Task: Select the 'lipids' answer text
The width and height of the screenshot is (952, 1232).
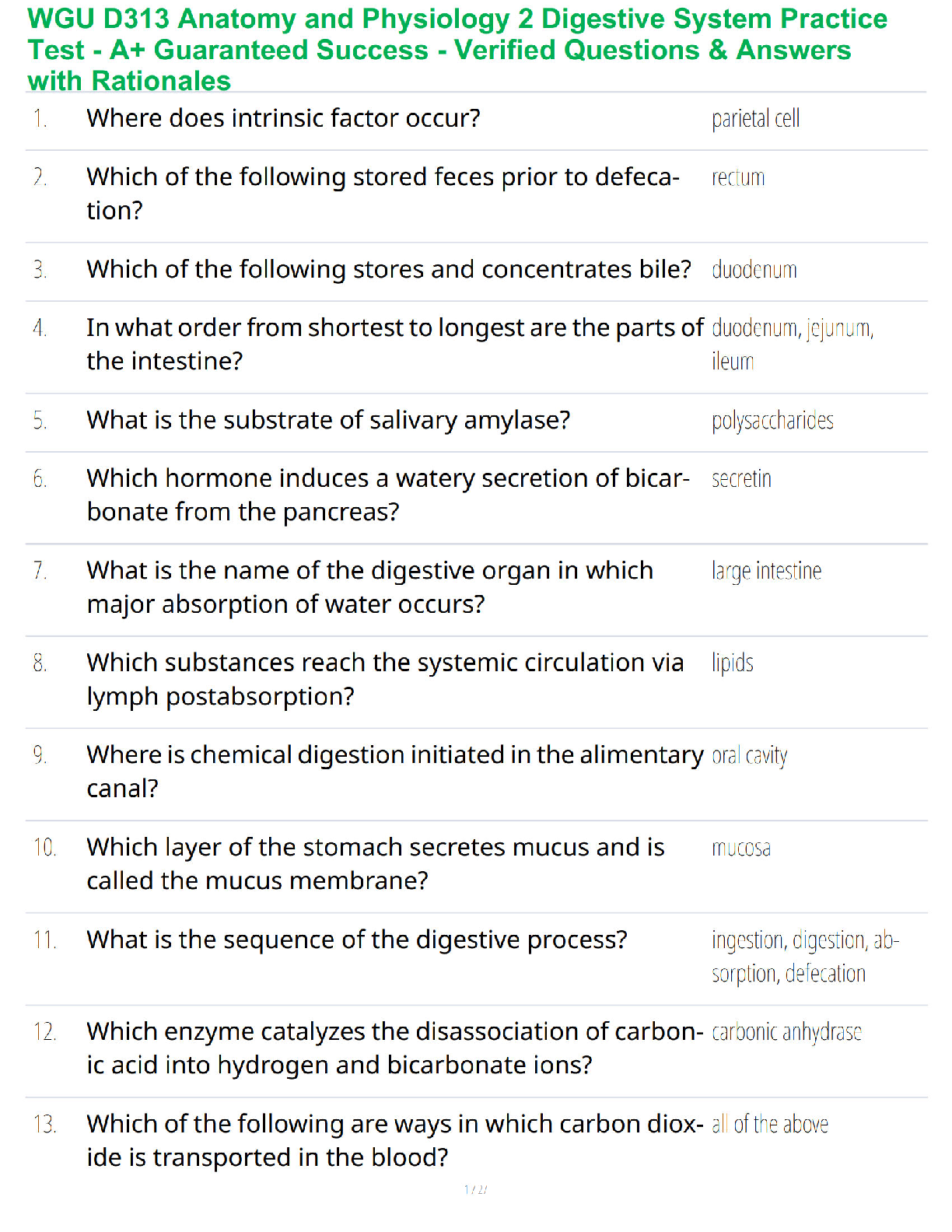Action: point(732,663)
